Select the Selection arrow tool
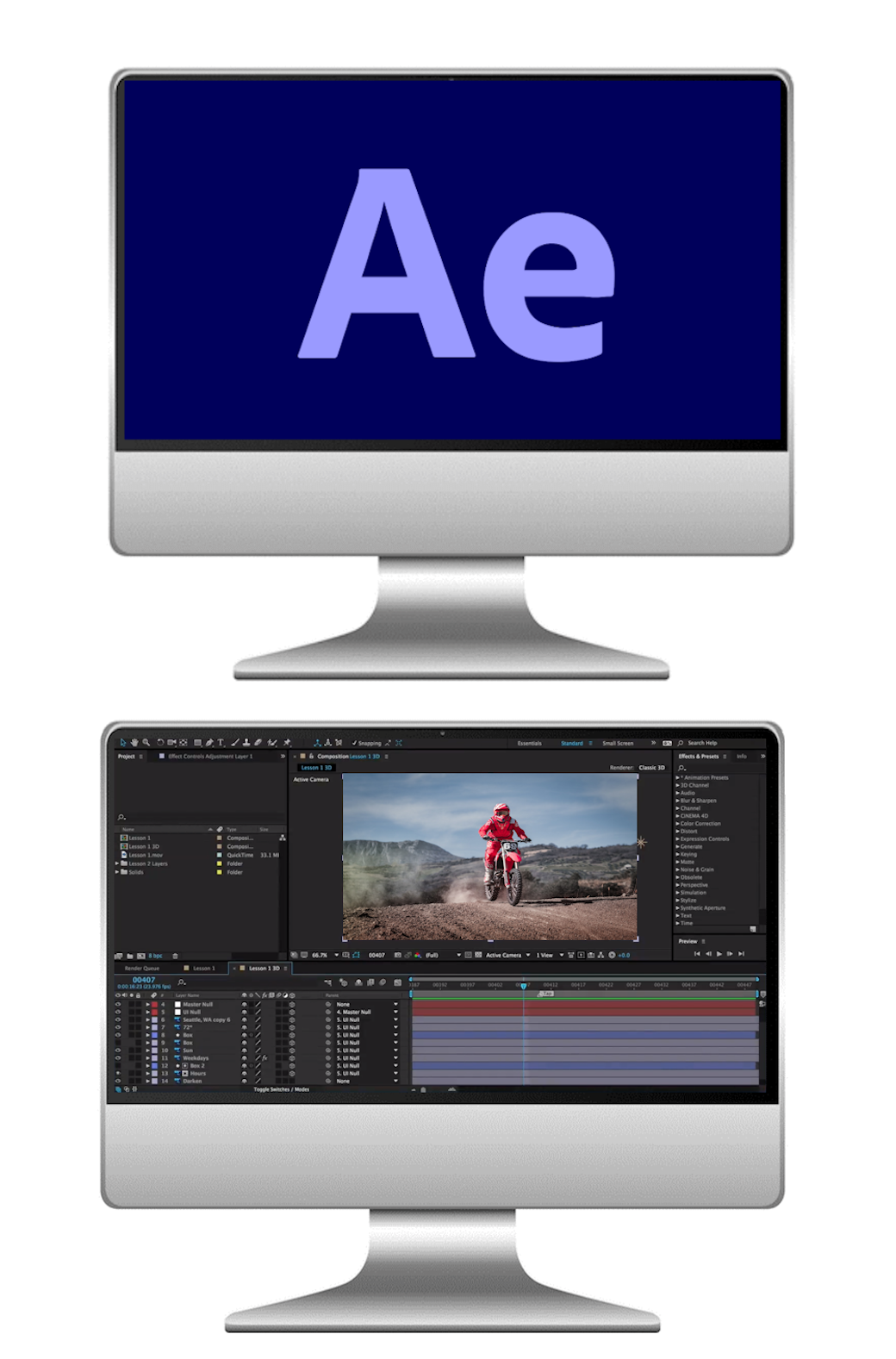This screenshot has height=1359, width=896. point(123,743)
